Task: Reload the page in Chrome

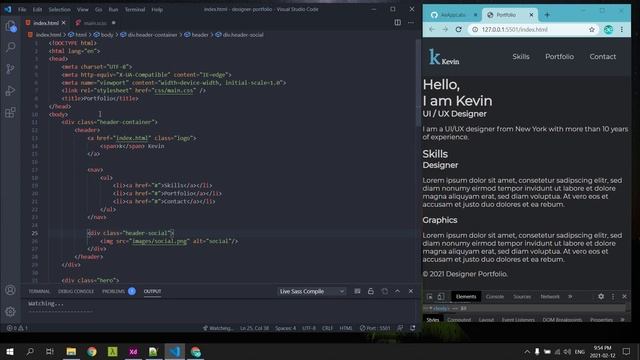Action: pos(458,29)
